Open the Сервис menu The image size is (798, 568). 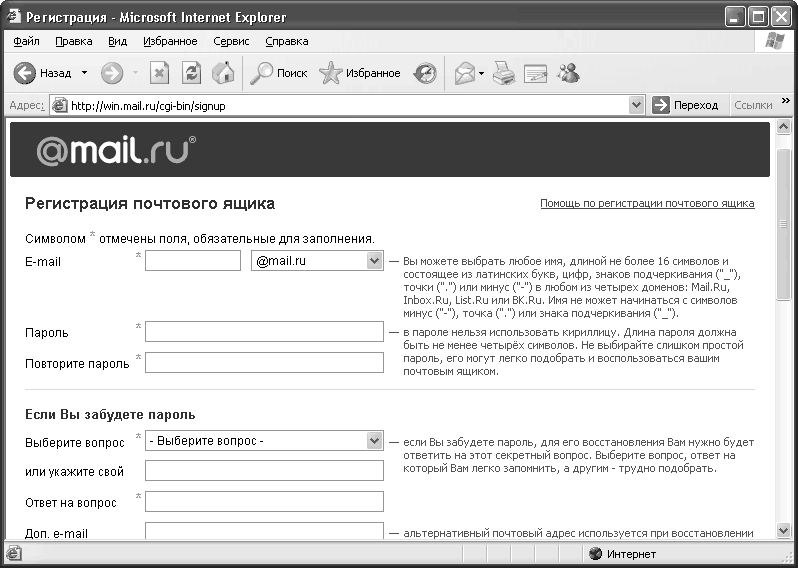[231, 41]
